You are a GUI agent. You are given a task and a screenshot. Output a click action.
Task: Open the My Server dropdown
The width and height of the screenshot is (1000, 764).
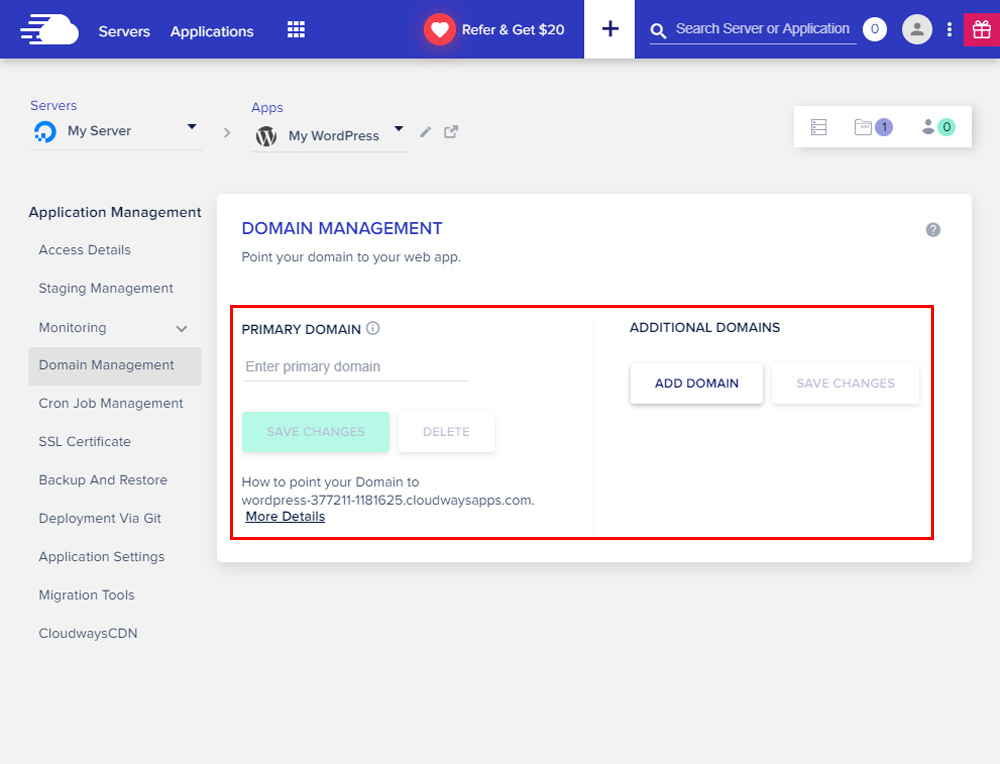point(116,131)
